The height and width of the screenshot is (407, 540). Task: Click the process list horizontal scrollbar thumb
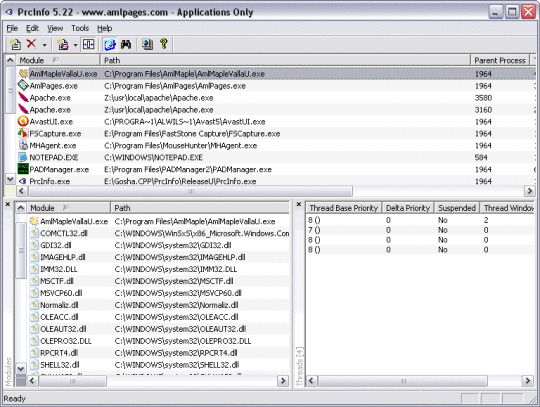[x=190, y=191]
